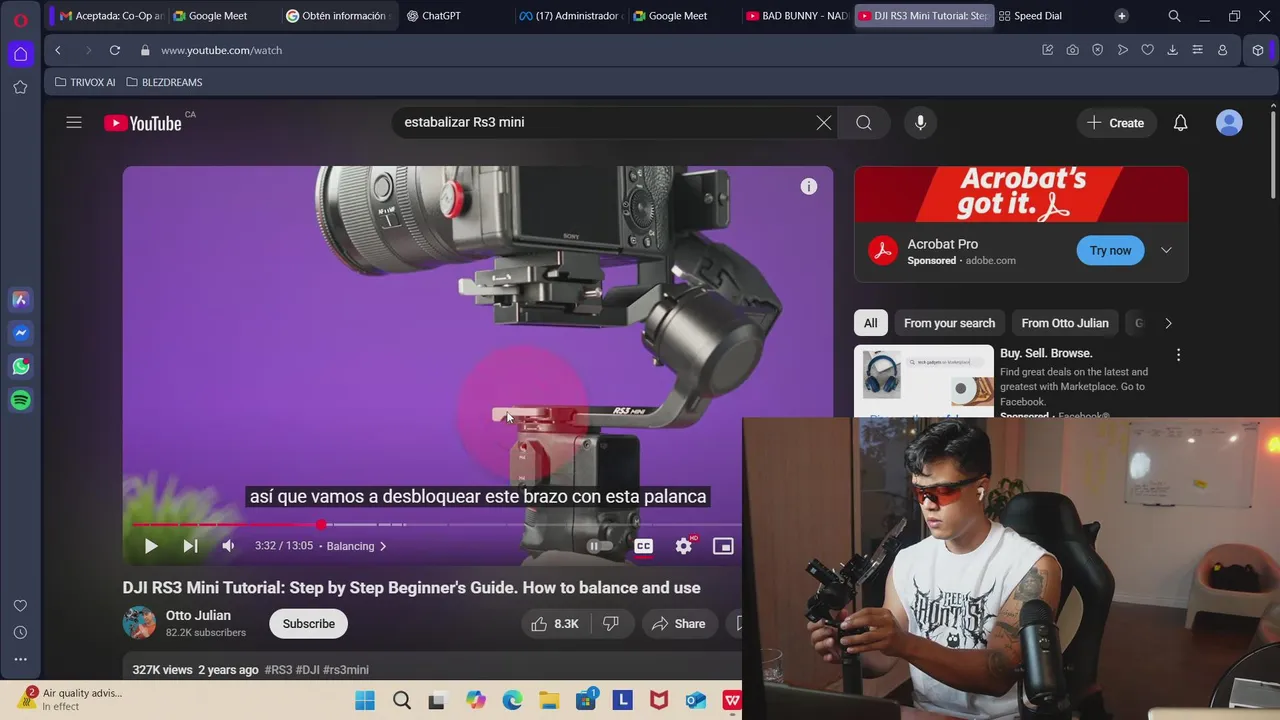Viewport: 1280px width, 720px height.
Task: Skip to the next video
Action: coord(190,546)
